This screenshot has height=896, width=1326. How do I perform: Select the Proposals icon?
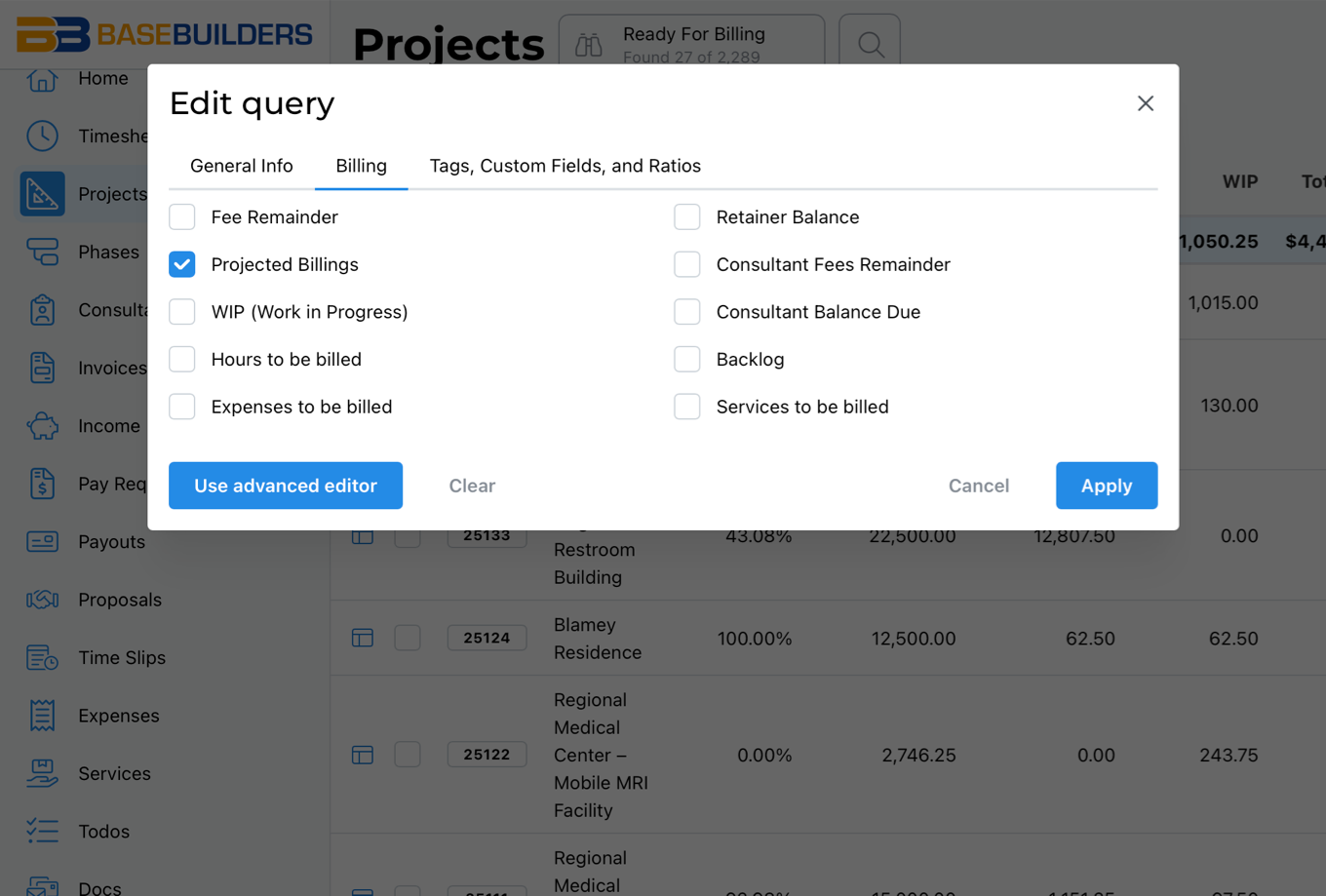click(x=42, y=600)
